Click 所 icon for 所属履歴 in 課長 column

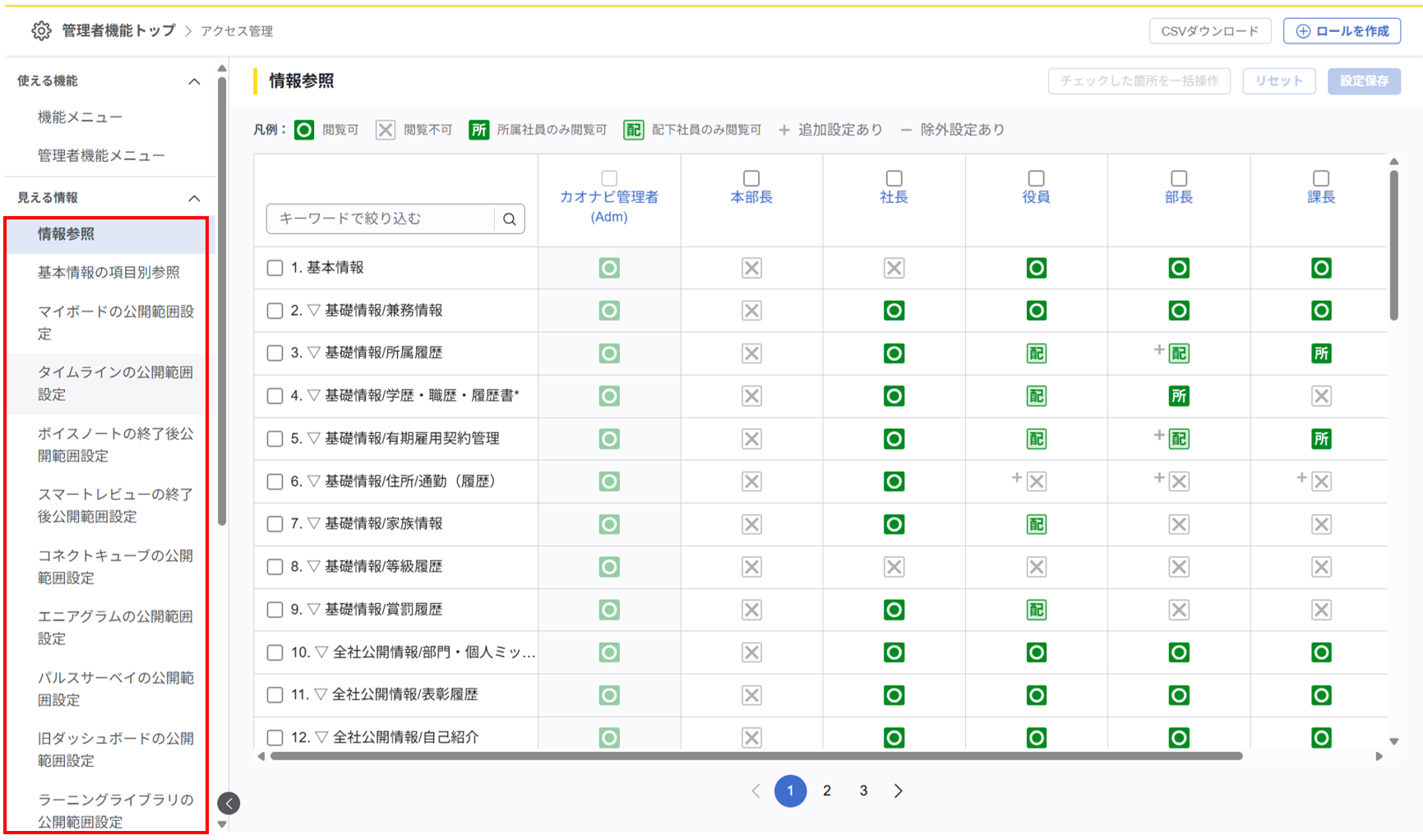point(1321,353)
